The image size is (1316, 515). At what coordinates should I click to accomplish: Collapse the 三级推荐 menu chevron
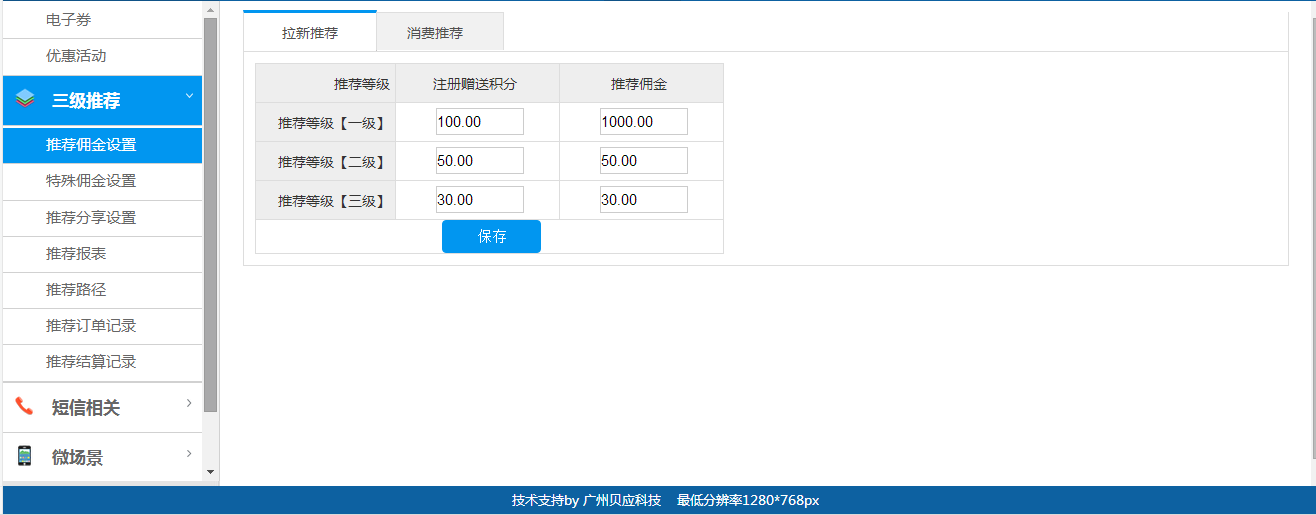pyautogui.click(x=188, y=96)
